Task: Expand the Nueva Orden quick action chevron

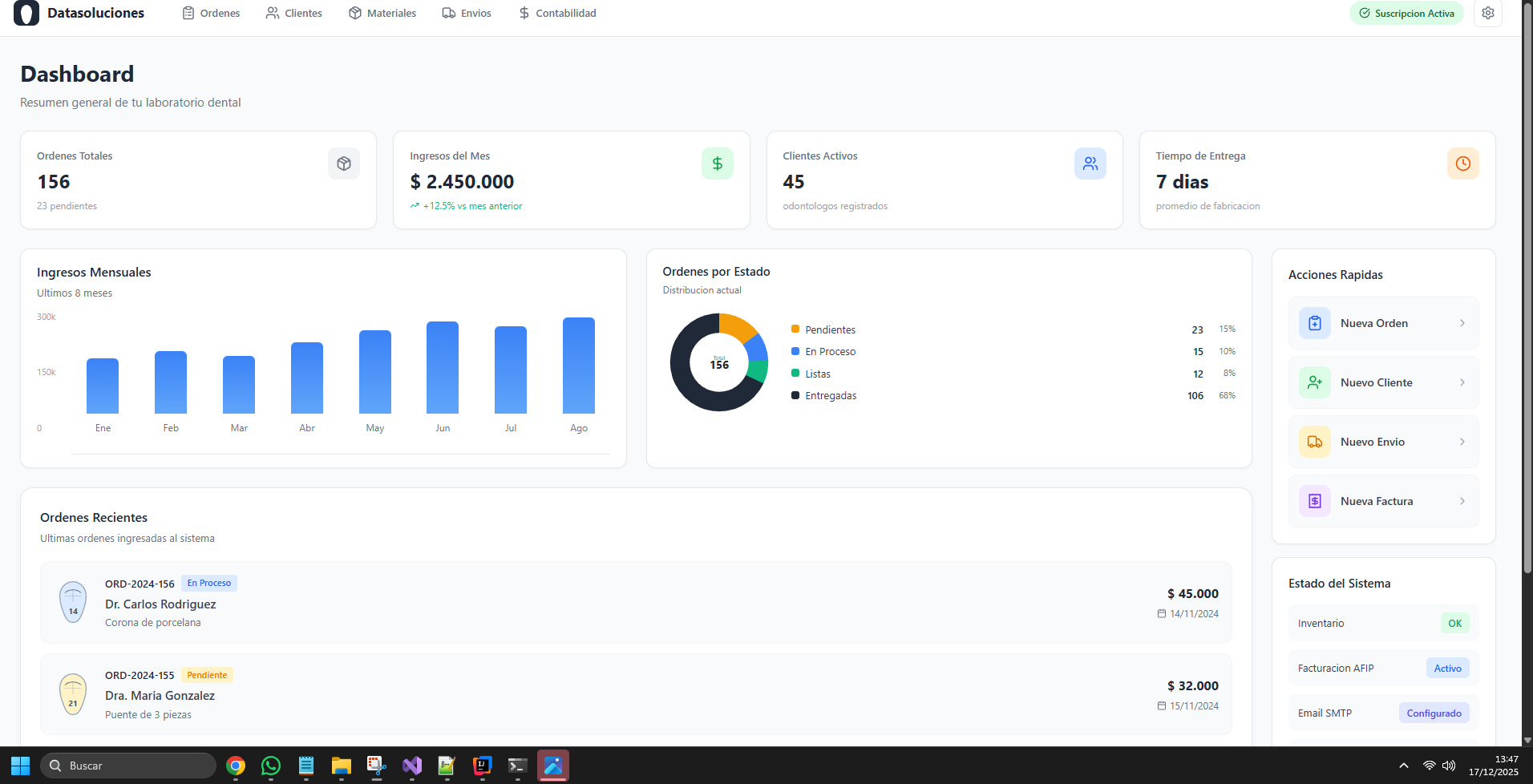Action: click(1462, 322)
